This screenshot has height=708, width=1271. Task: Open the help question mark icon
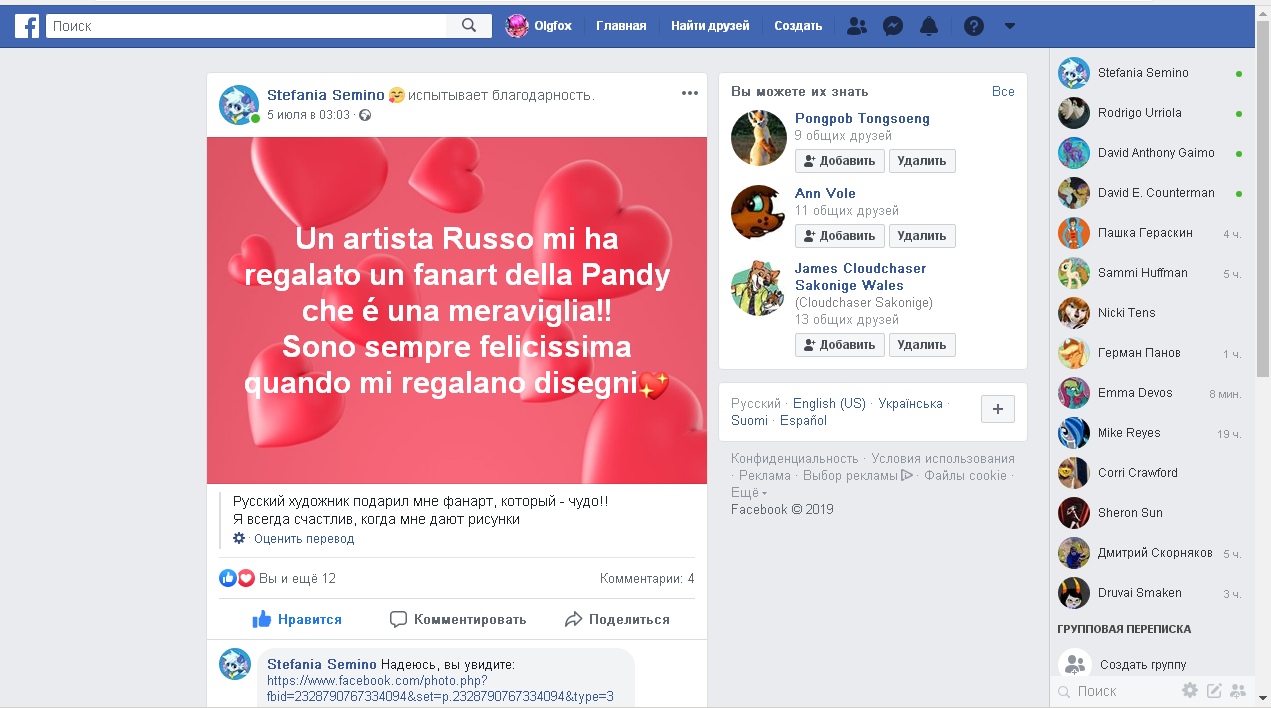(973, 26)
